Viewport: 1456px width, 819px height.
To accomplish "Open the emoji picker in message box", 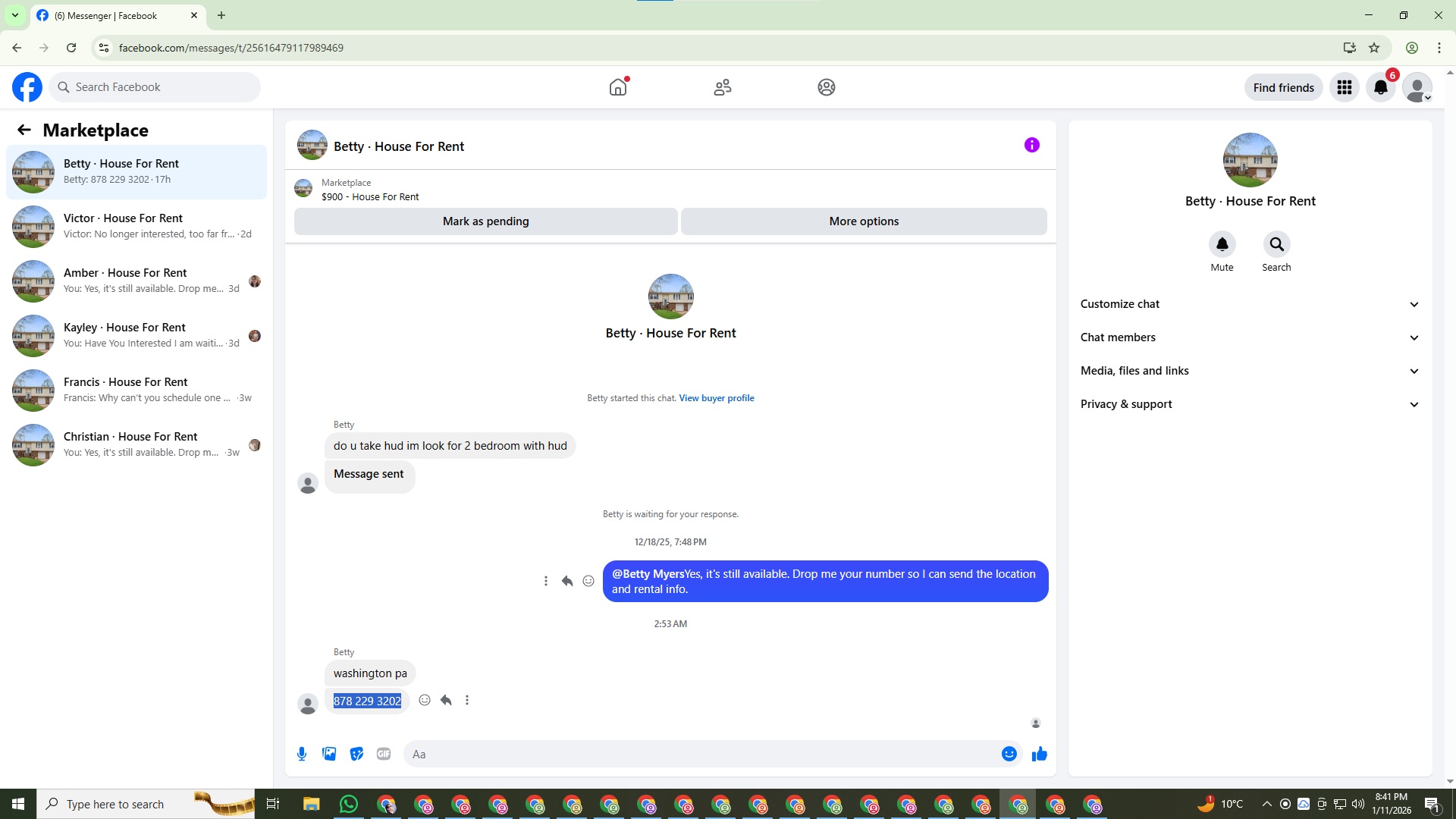I will coord(1009,754).
